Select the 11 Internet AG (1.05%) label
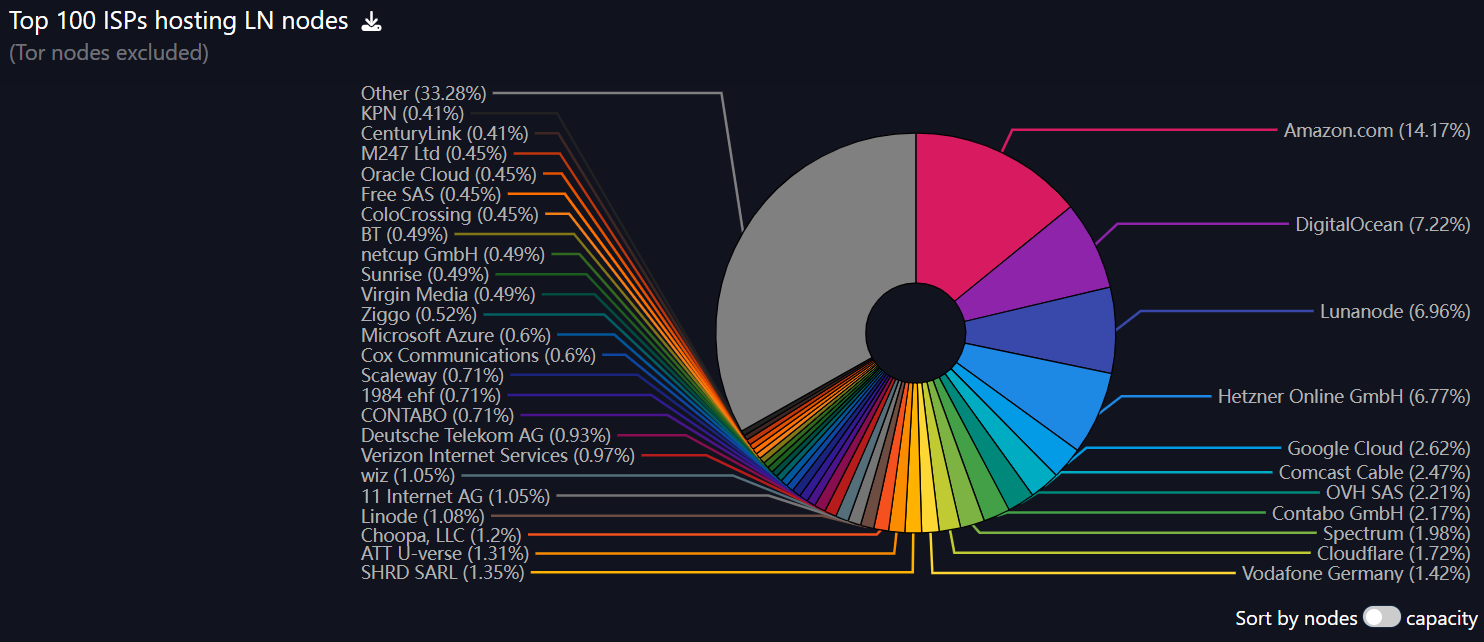 coord(455,496)
